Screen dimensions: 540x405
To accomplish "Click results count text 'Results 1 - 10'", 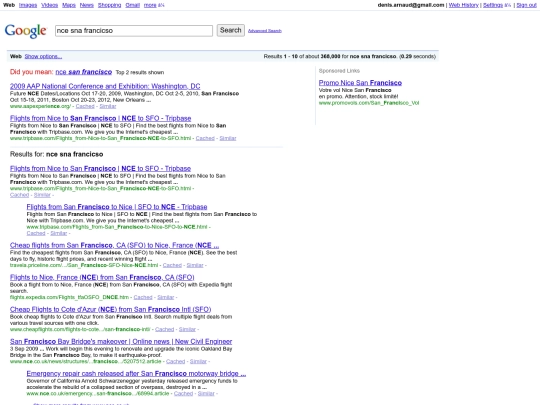I will pyautogui.click(x=281, y=56).
